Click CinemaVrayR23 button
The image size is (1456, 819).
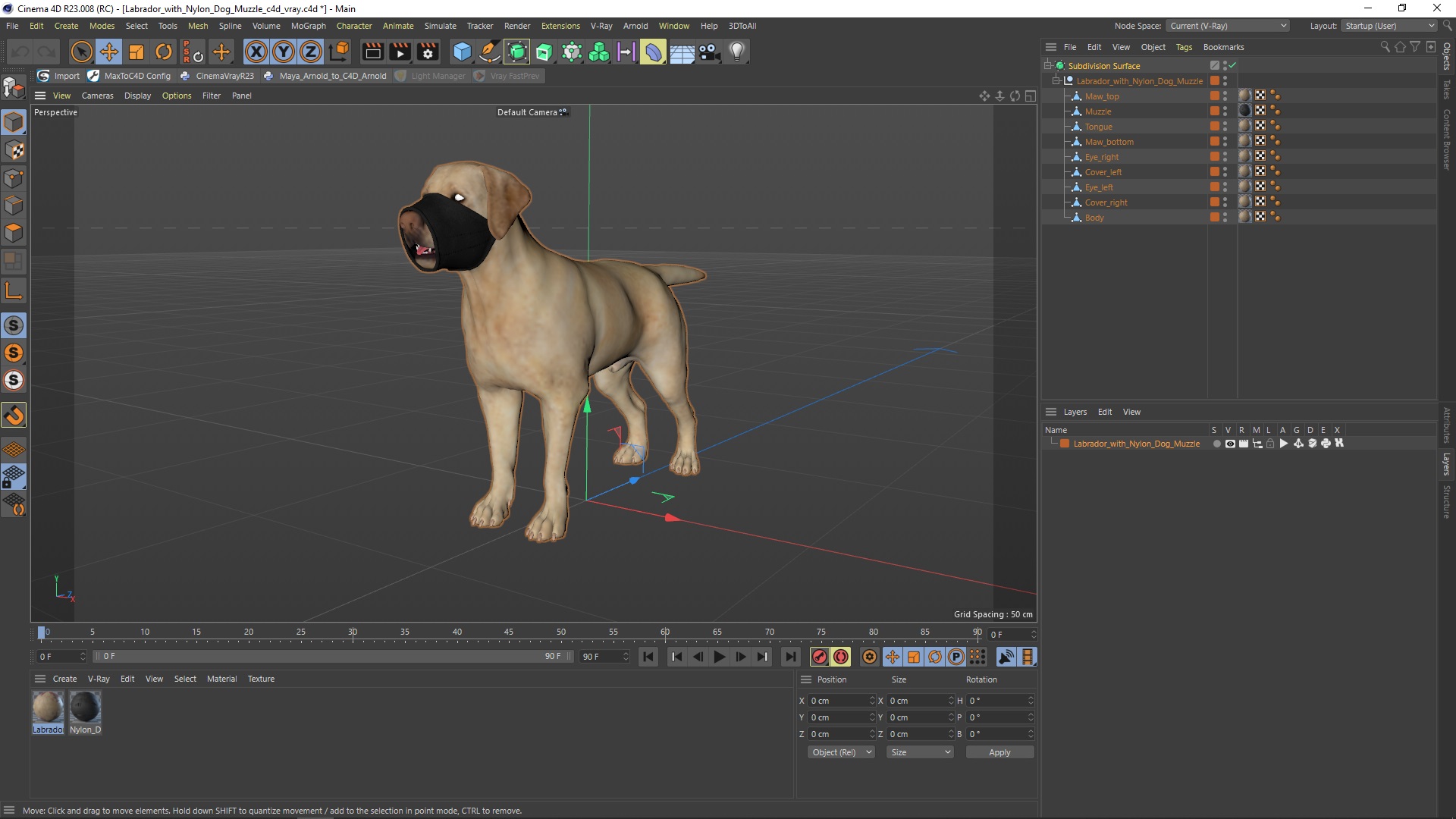click(x=217, y=76)
